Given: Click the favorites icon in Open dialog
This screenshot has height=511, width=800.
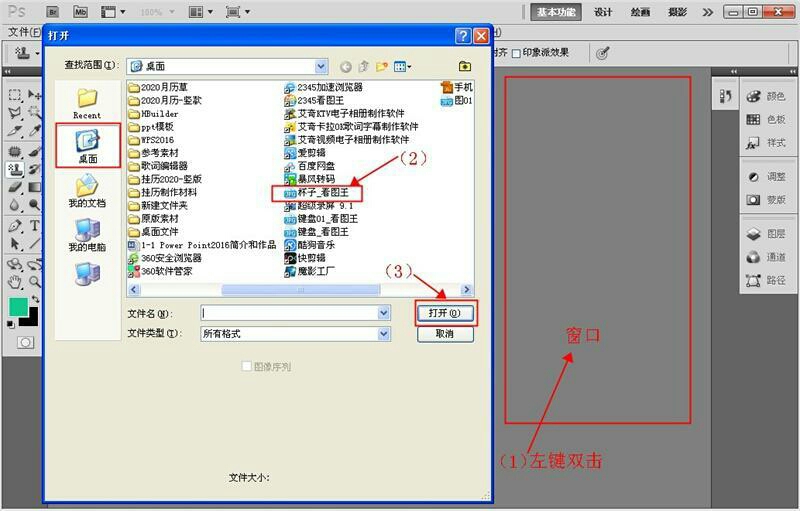Looking at the screenshot, I should (465, 66).
